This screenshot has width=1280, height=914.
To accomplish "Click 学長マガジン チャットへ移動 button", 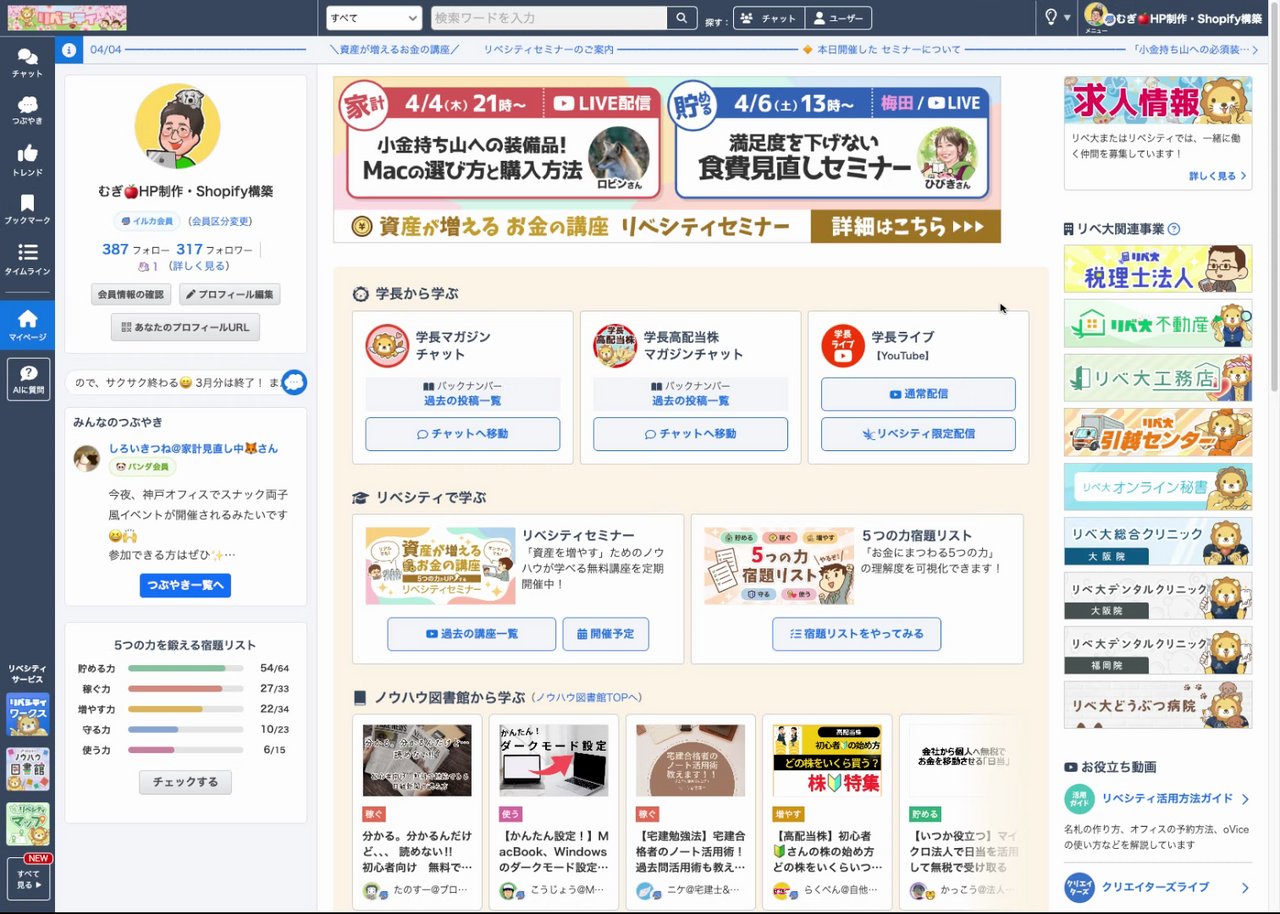I will click(462, 434).
